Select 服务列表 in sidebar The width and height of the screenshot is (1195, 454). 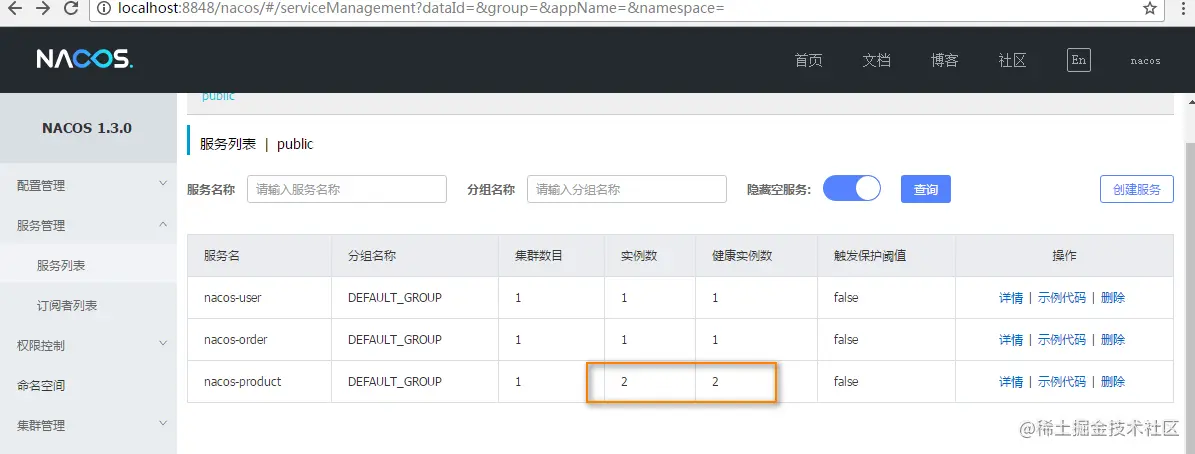point(88,265)
